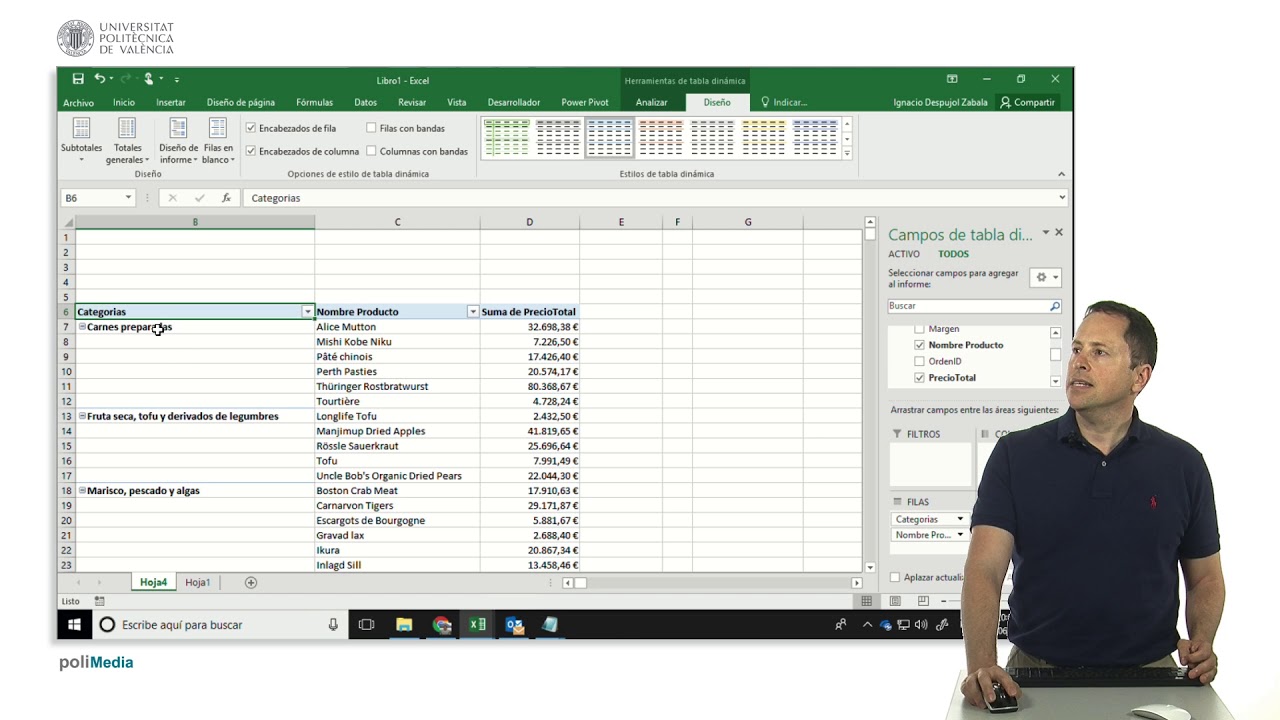Expand the formula bar

point(1062,198)
